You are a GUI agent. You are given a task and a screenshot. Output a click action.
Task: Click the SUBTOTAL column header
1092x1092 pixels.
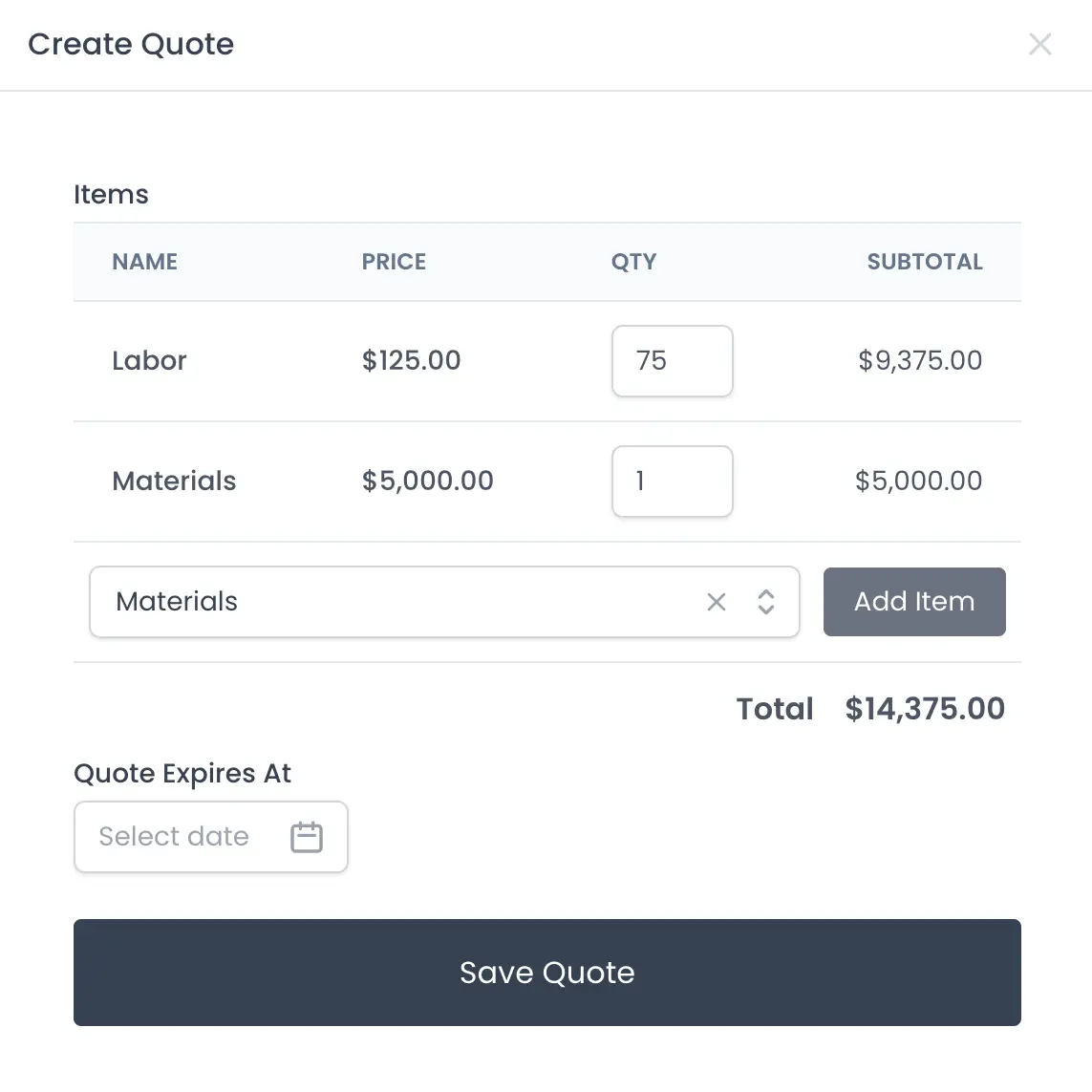tap(924, 262)
